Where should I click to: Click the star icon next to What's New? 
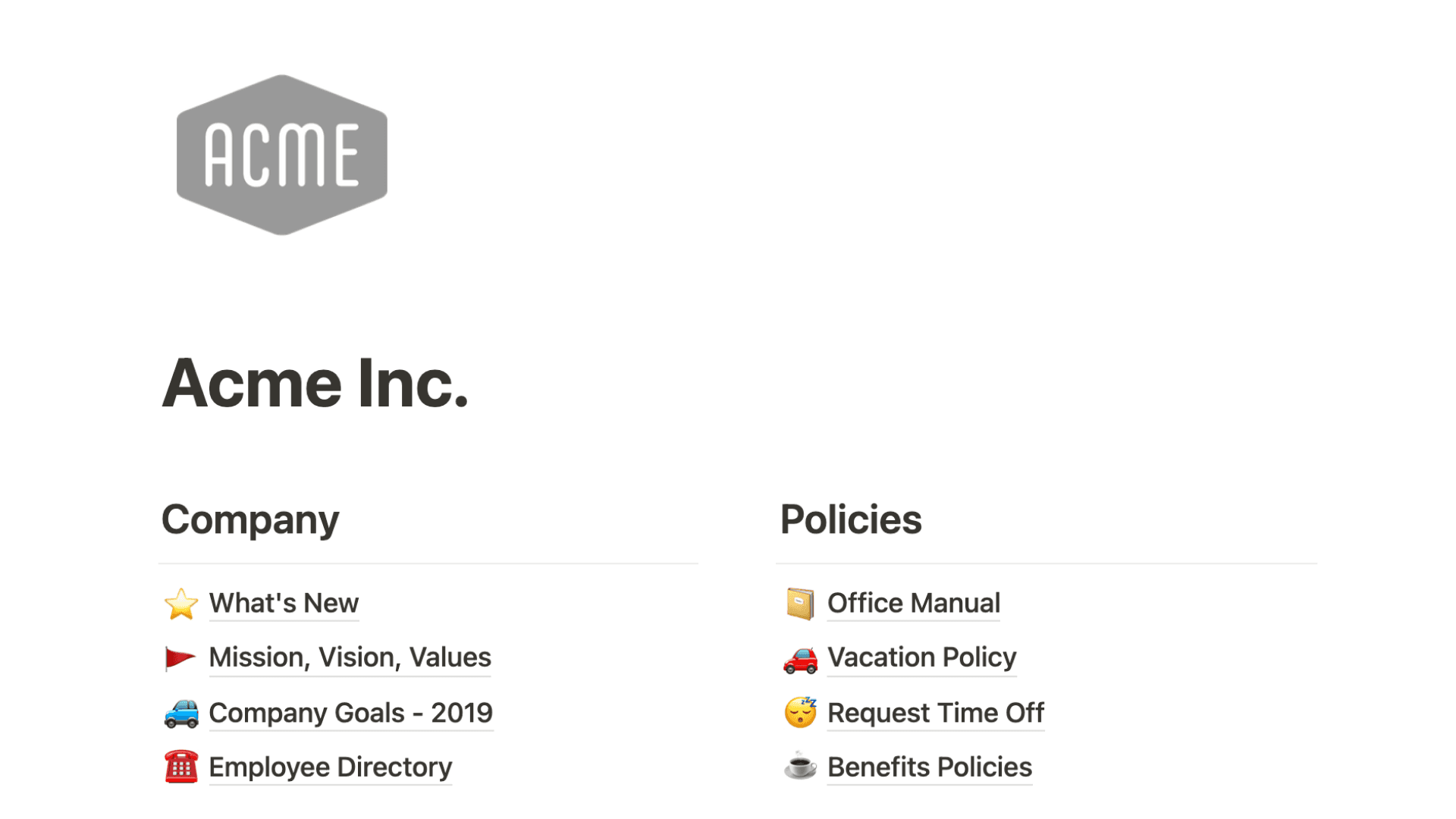pos(180,604)
